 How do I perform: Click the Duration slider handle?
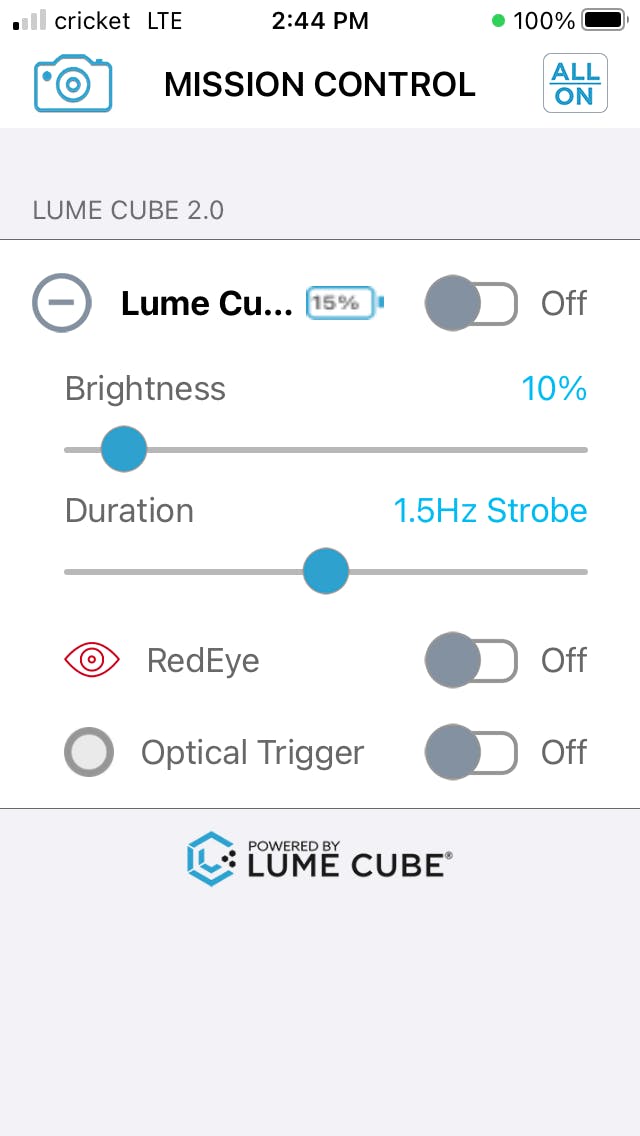[325, 571]
